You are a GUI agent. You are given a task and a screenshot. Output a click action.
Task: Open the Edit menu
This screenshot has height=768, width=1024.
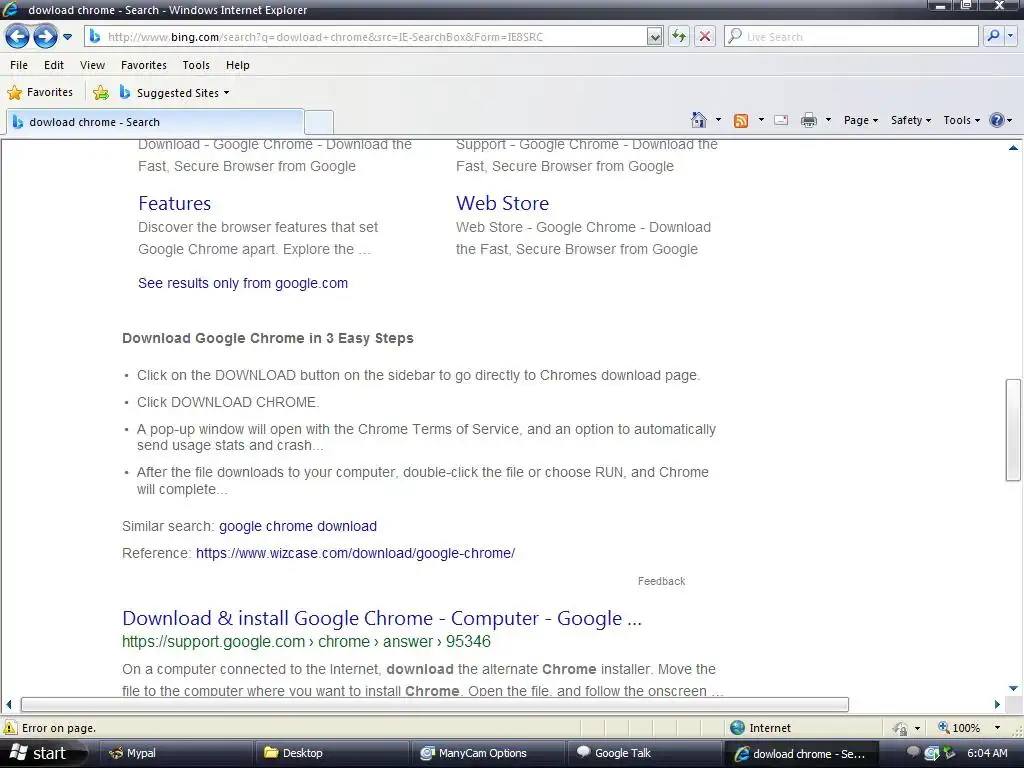tap(54, 65)
